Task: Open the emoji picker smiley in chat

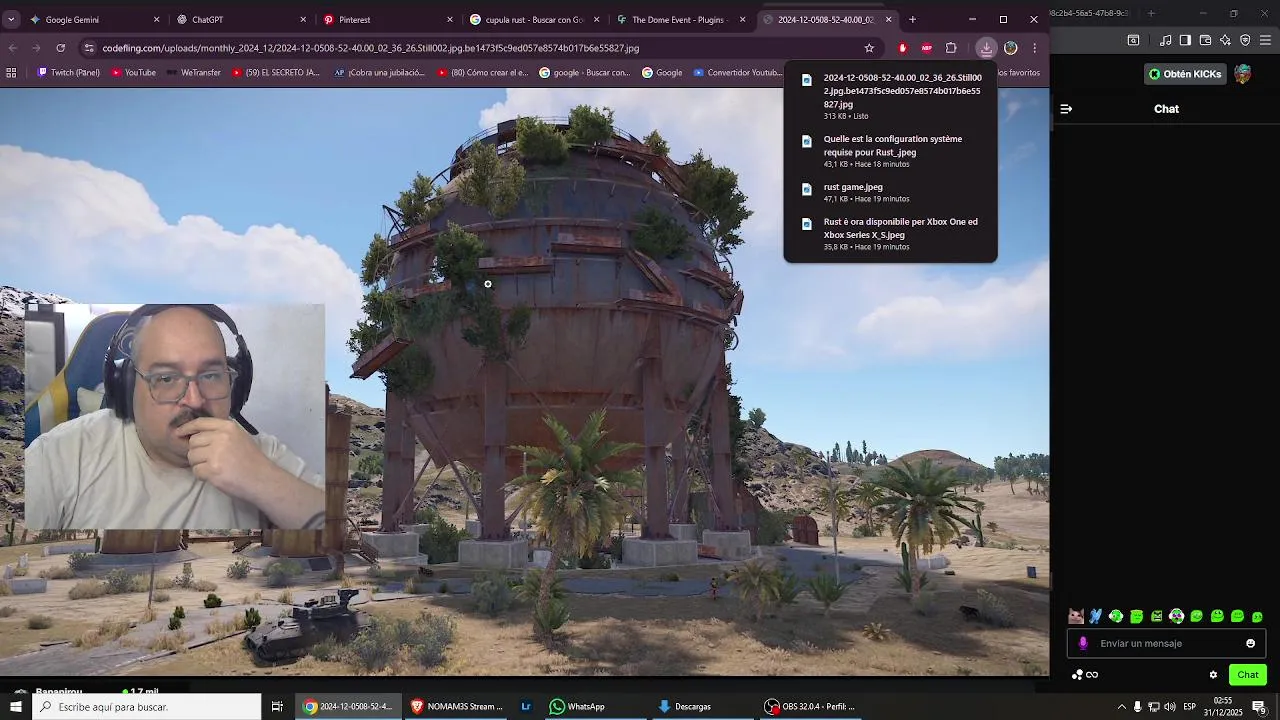Action: point(1250,643)
